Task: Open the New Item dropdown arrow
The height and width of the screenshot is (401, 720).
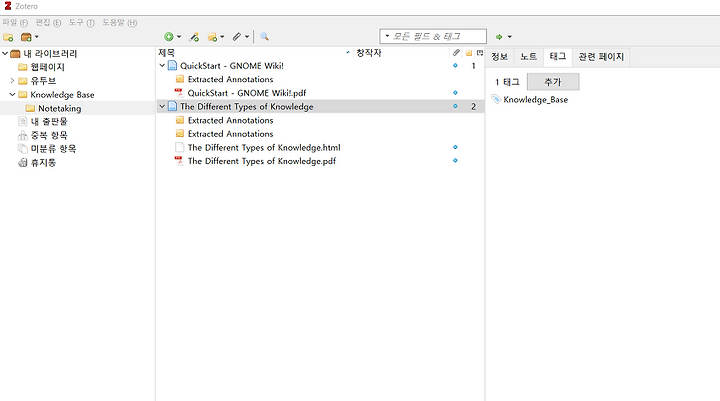Action: point(179,37)
